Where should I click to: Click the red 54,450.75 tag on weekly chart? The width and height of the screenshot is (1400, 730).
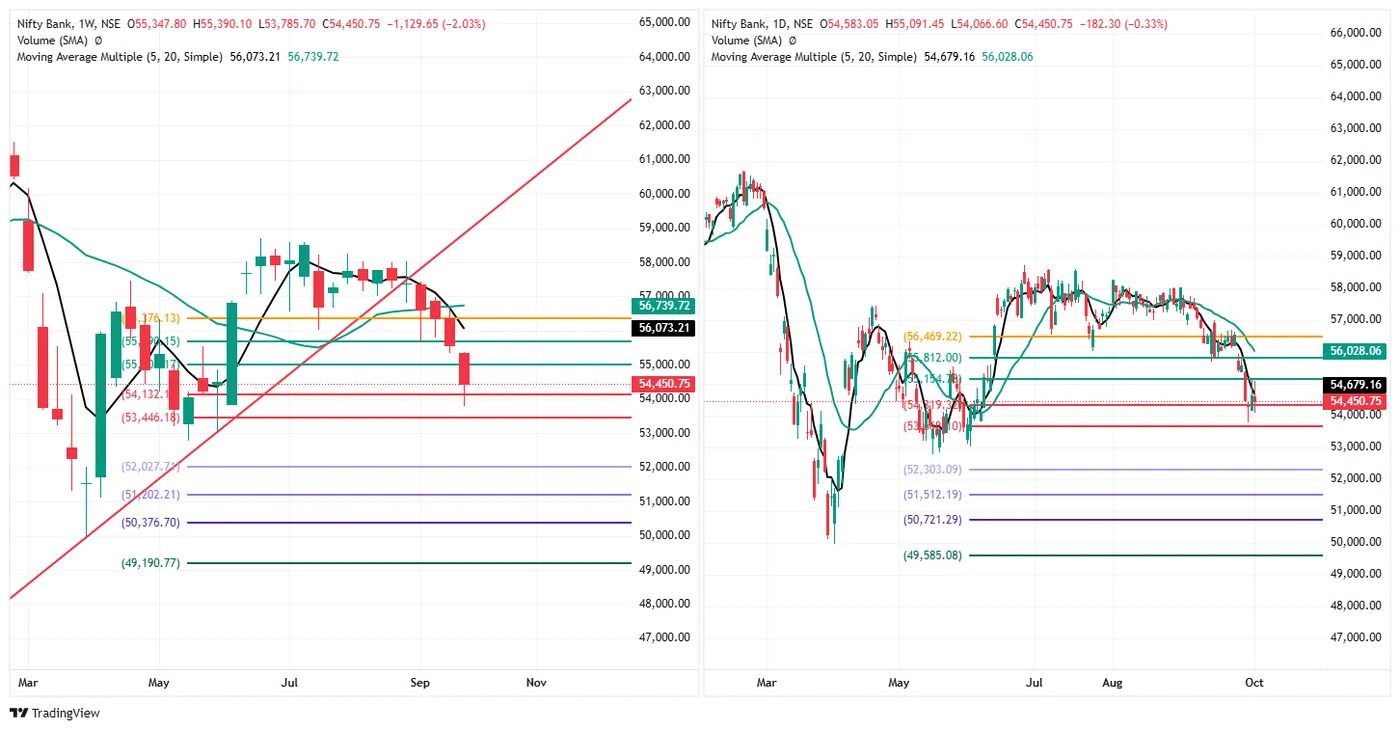click(663, 384)
